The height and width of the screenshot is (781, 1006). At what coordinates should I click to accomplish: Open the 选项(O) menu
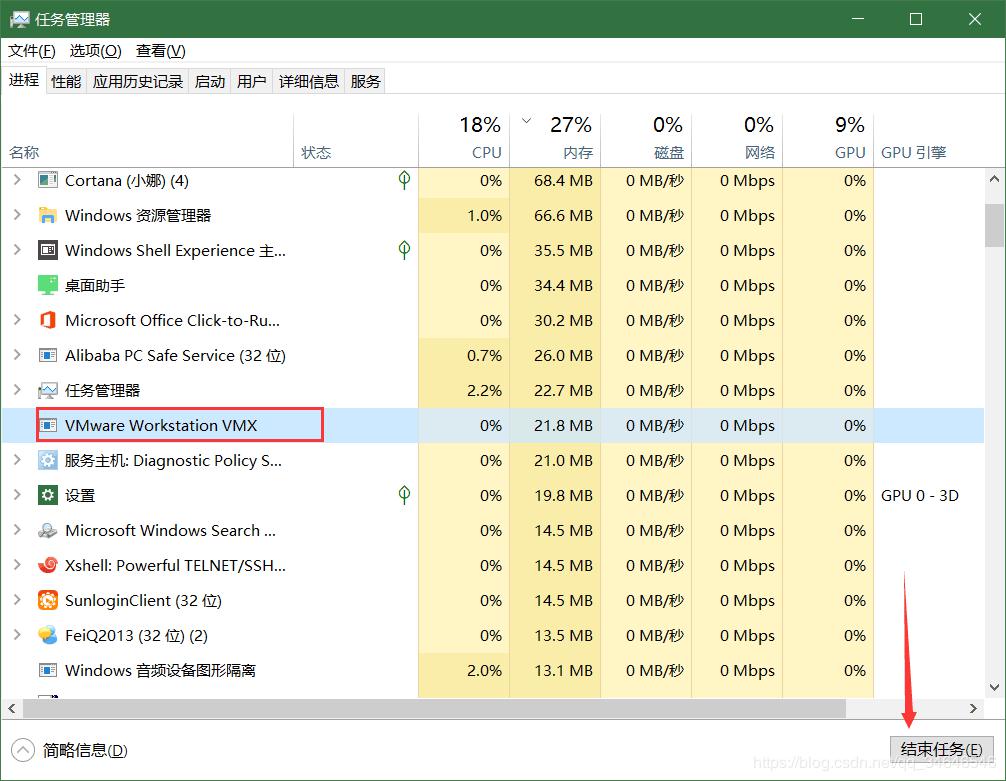(x=96, y=51)
